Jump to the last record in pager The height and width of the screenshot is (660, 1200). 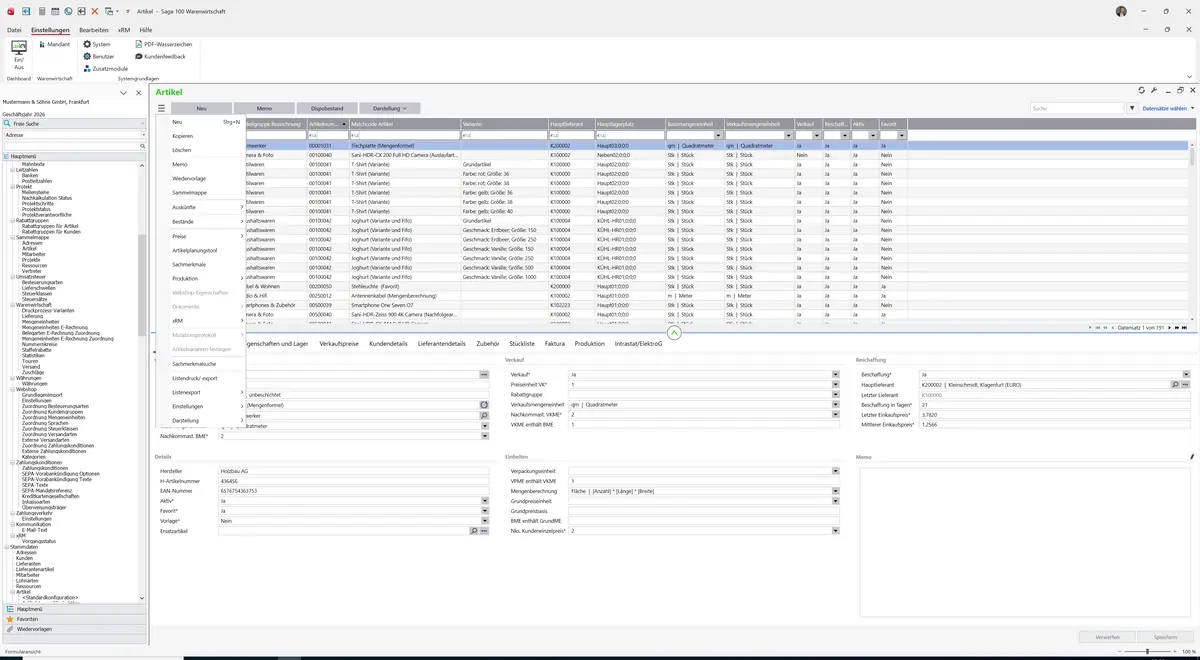click(1184, 328)
